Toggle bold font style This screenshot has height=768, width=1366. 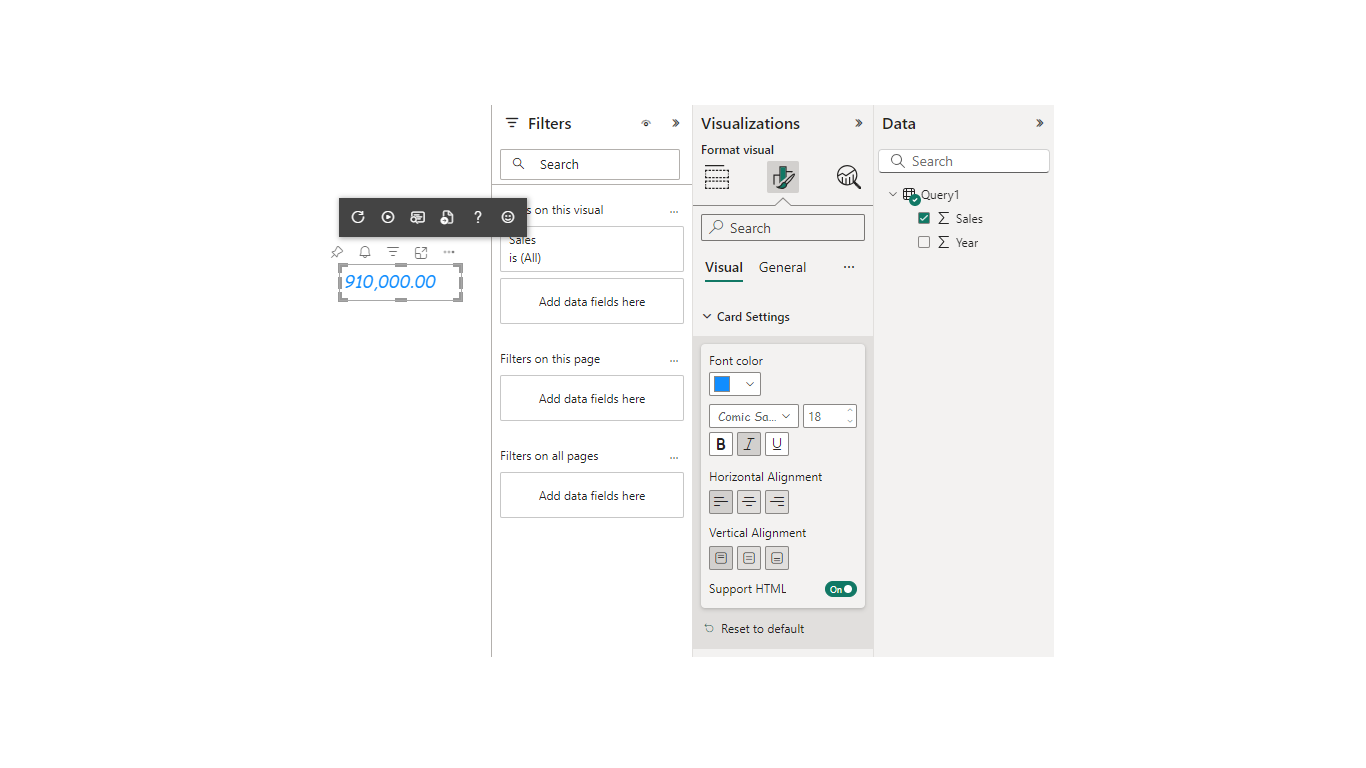coord(721,444)
